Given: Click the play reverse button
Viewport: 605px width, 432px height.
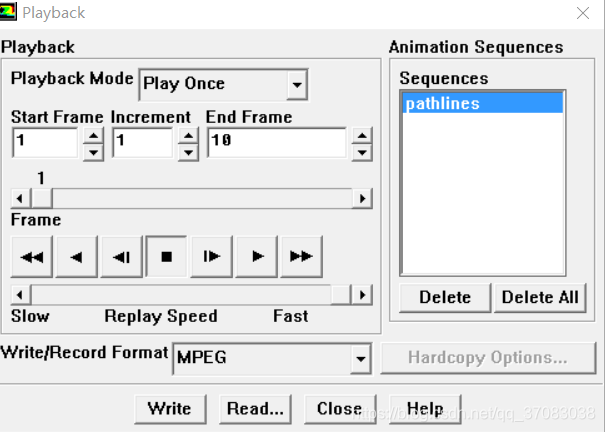Looking at the screenshot, I should (76, 257).
